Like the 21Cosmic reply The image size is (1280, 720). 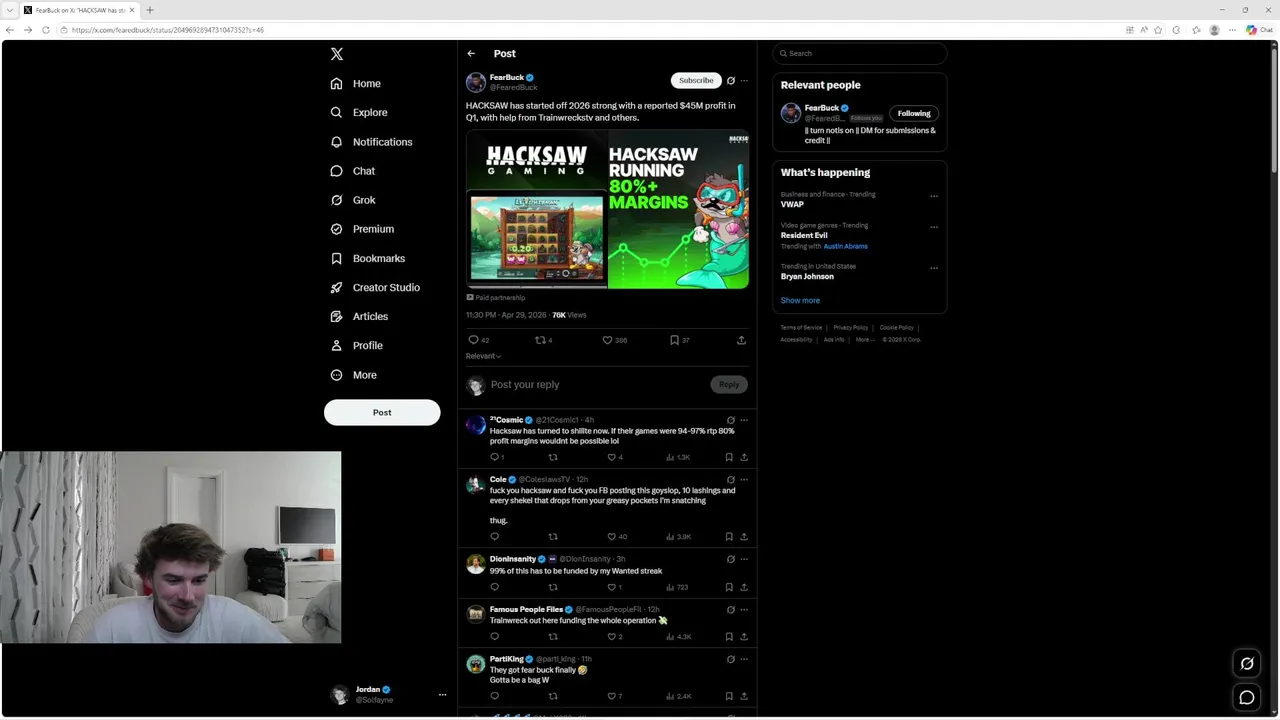coord(616,457)
